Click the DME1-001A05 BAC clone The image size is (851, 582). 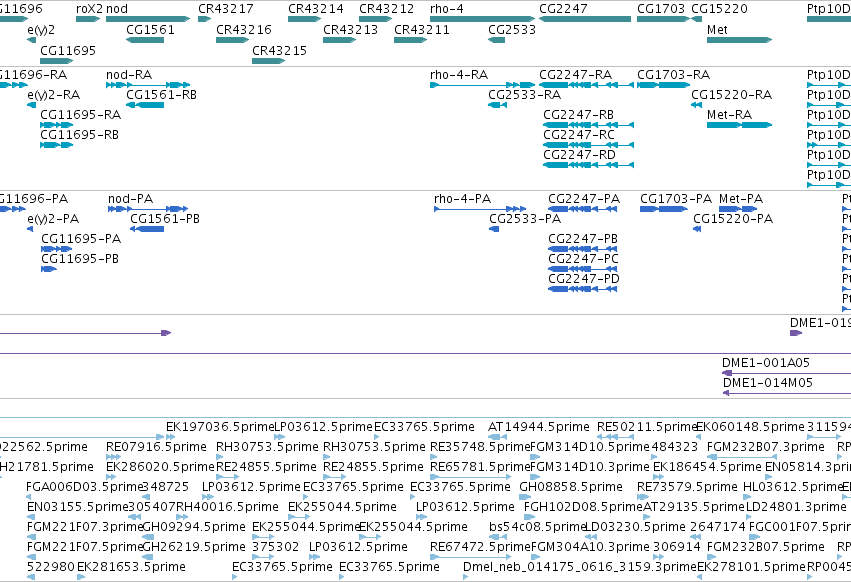pyautogui.click(x=786, y=373)
